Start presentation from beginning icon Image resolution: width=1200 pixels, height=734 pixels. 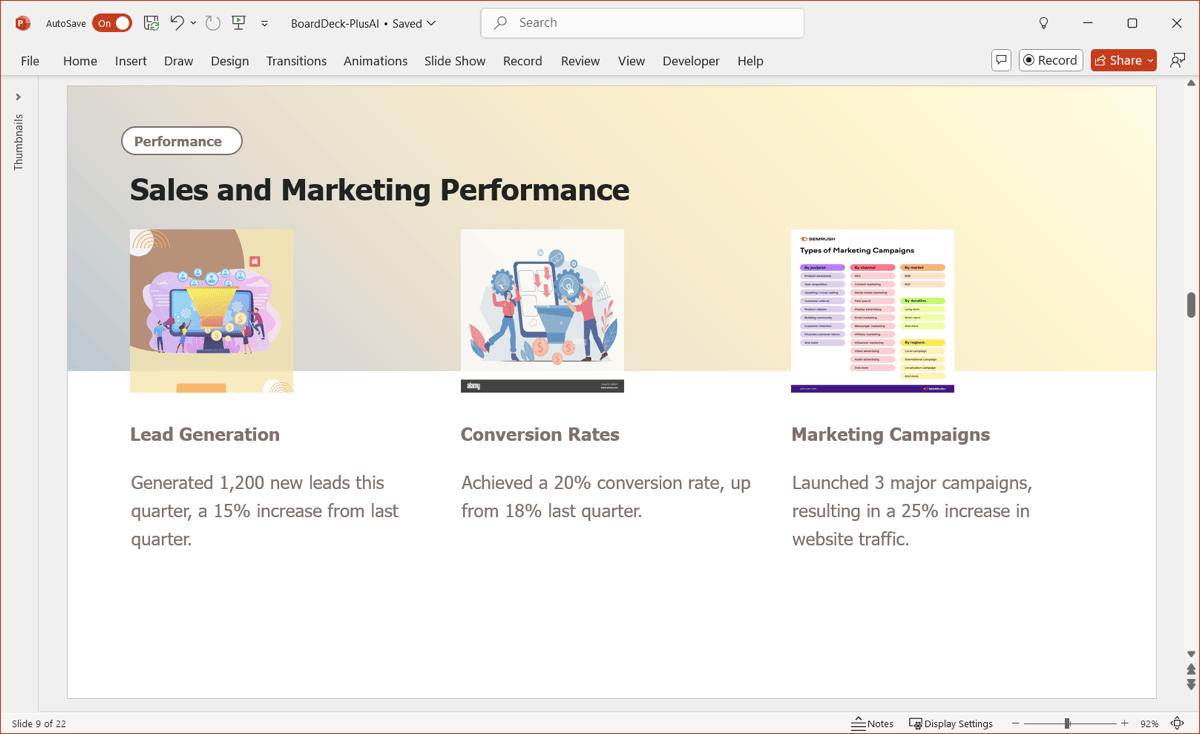point(238,23)
